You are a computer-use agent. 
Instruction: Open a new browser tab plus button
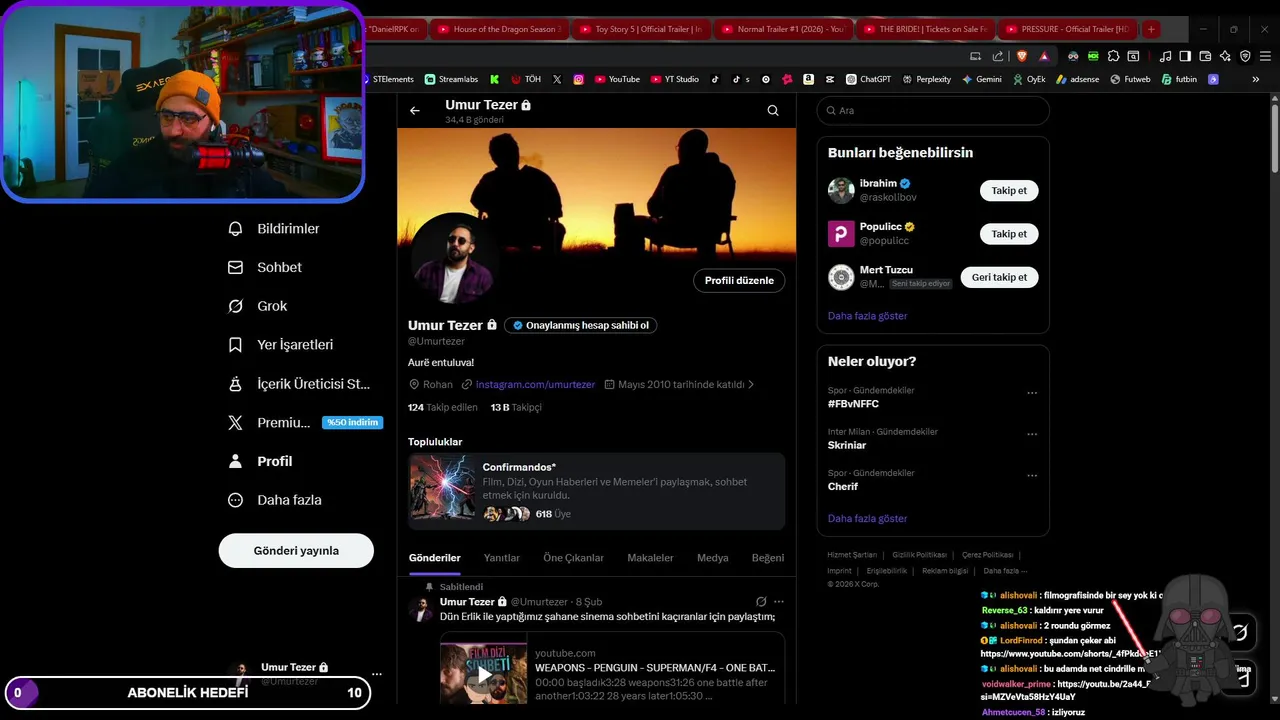coord(1151,29)
